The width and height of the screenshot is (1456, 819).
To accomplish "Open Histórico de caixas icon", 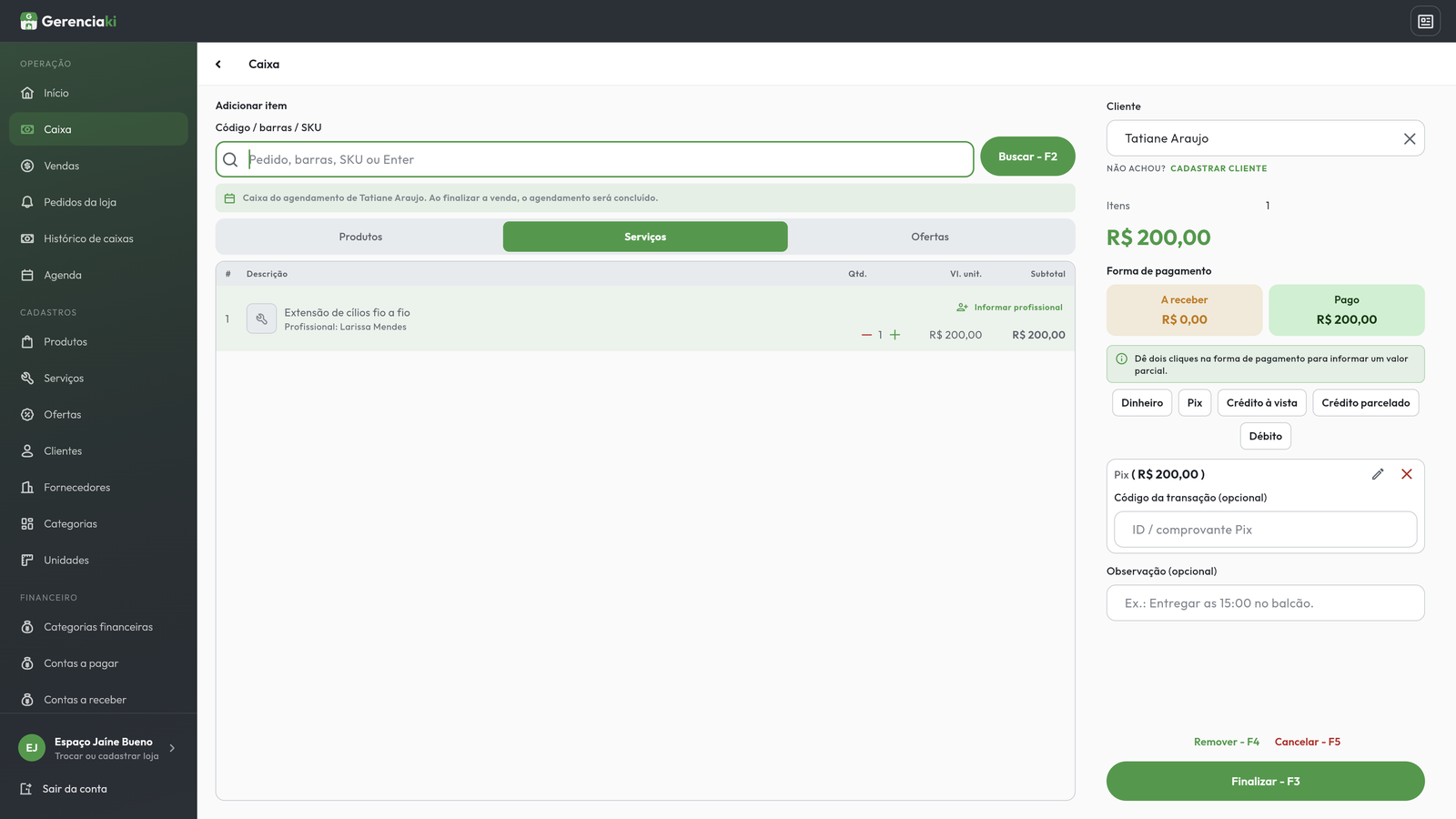I will (x=27, y=238).
